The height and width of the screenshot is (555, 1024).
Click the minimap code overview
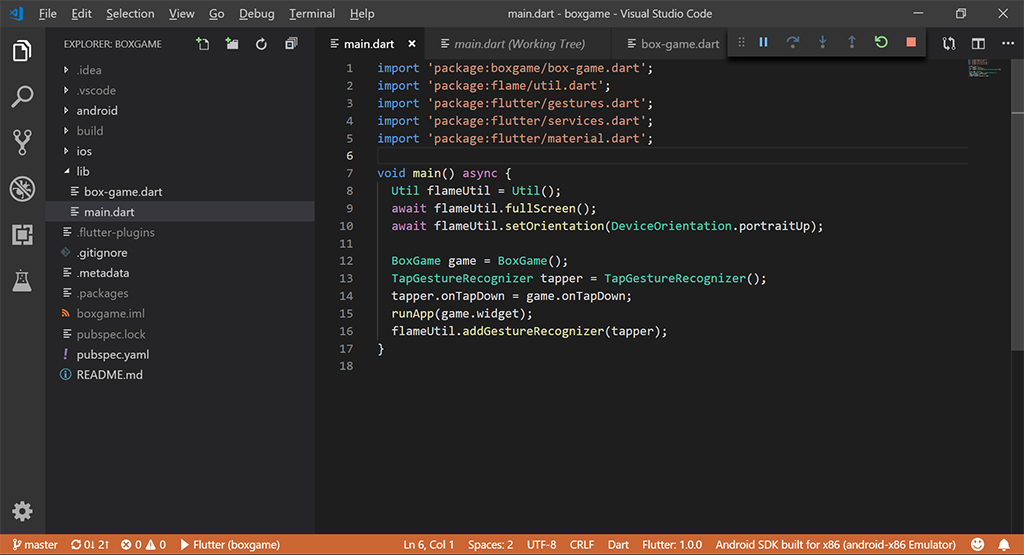[977, 68]
